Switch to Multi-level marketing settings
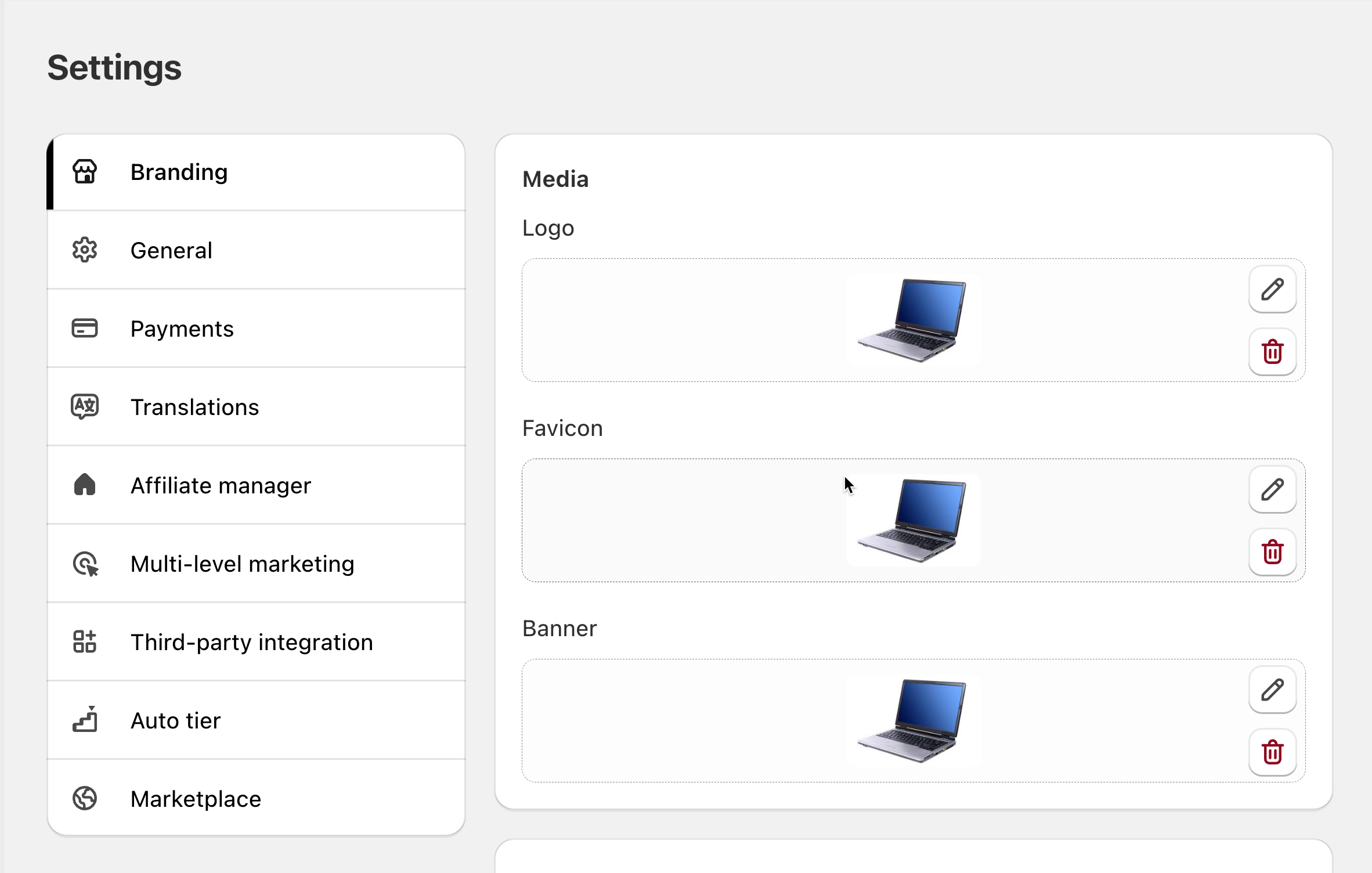Screen dimensions: 1372x873 click(242, 564)
